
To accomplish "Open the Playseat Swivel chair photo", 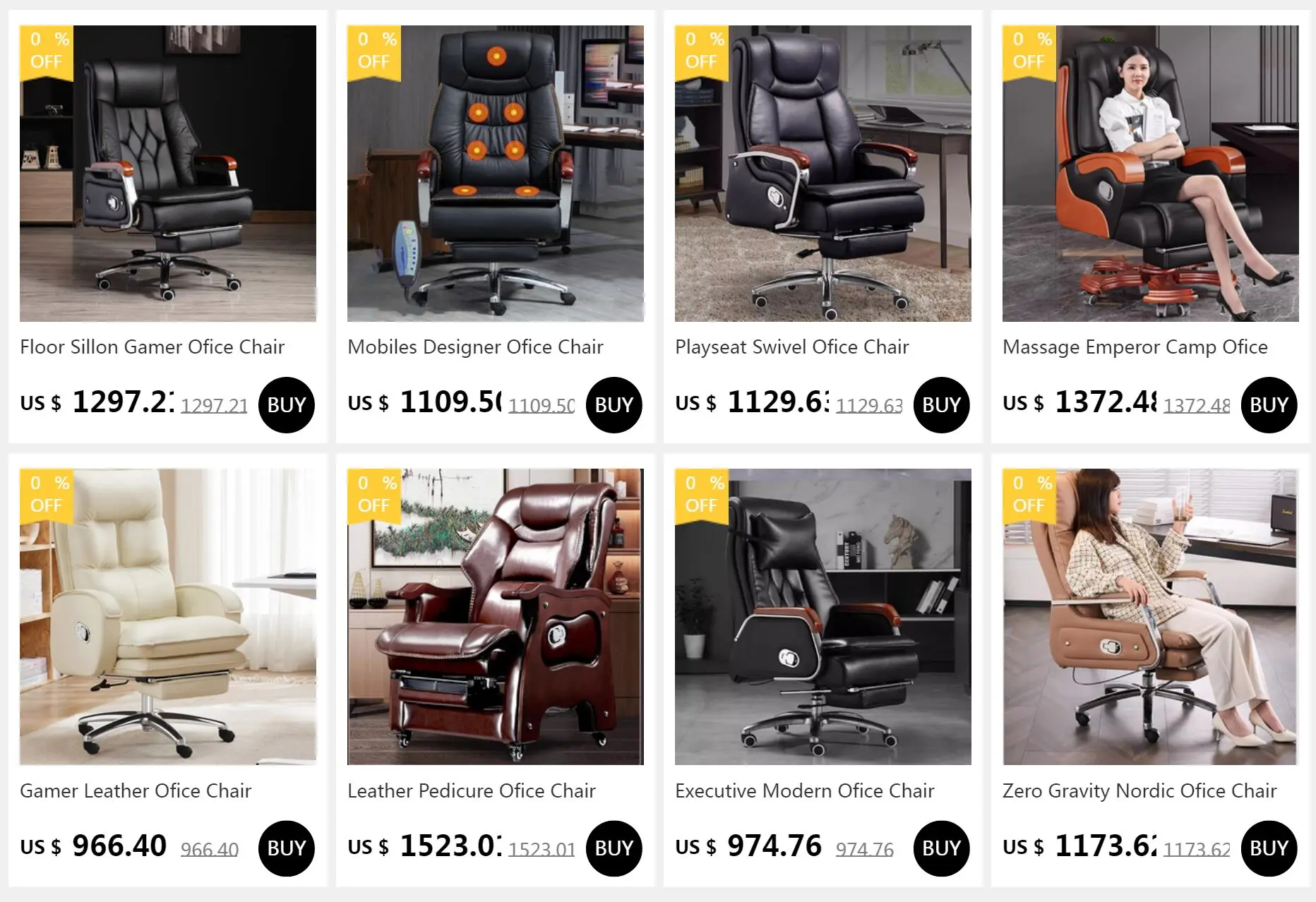I will [823, 174].
